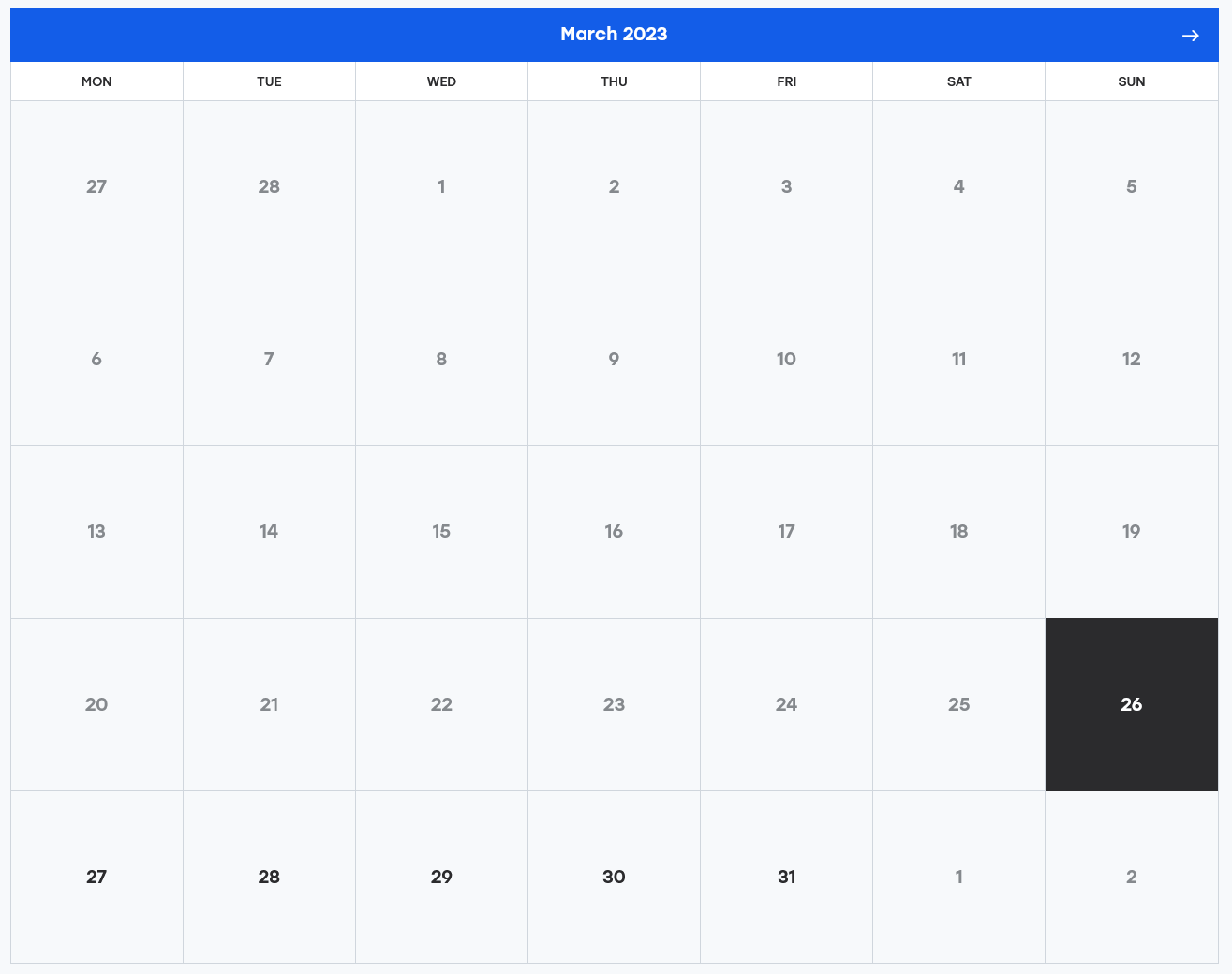Choose March 4
1232x974 pixels.
pyautogui.click(x=958, y=186)
